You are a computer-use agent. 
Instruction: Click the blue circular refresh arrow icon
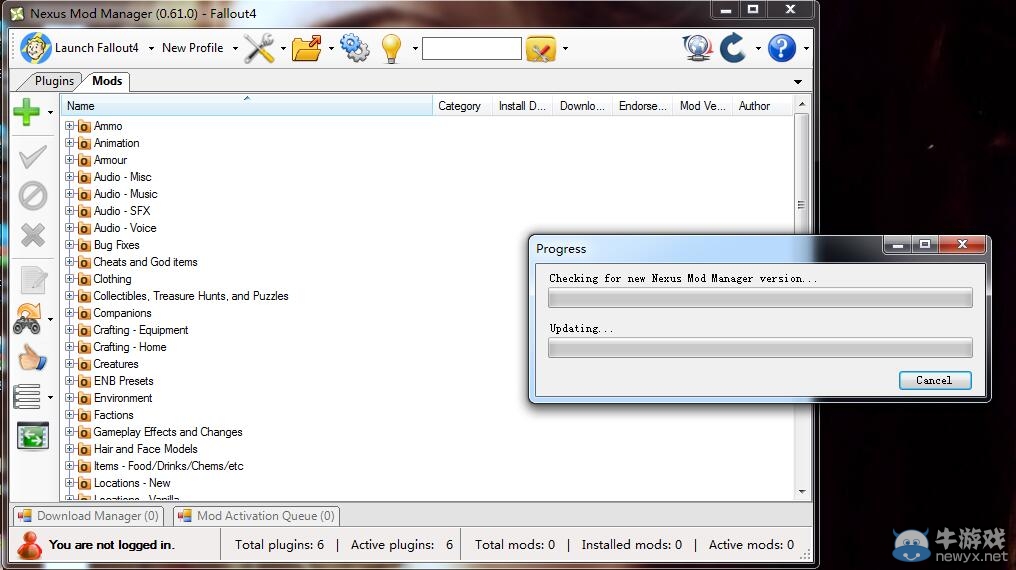pos(733,48)
